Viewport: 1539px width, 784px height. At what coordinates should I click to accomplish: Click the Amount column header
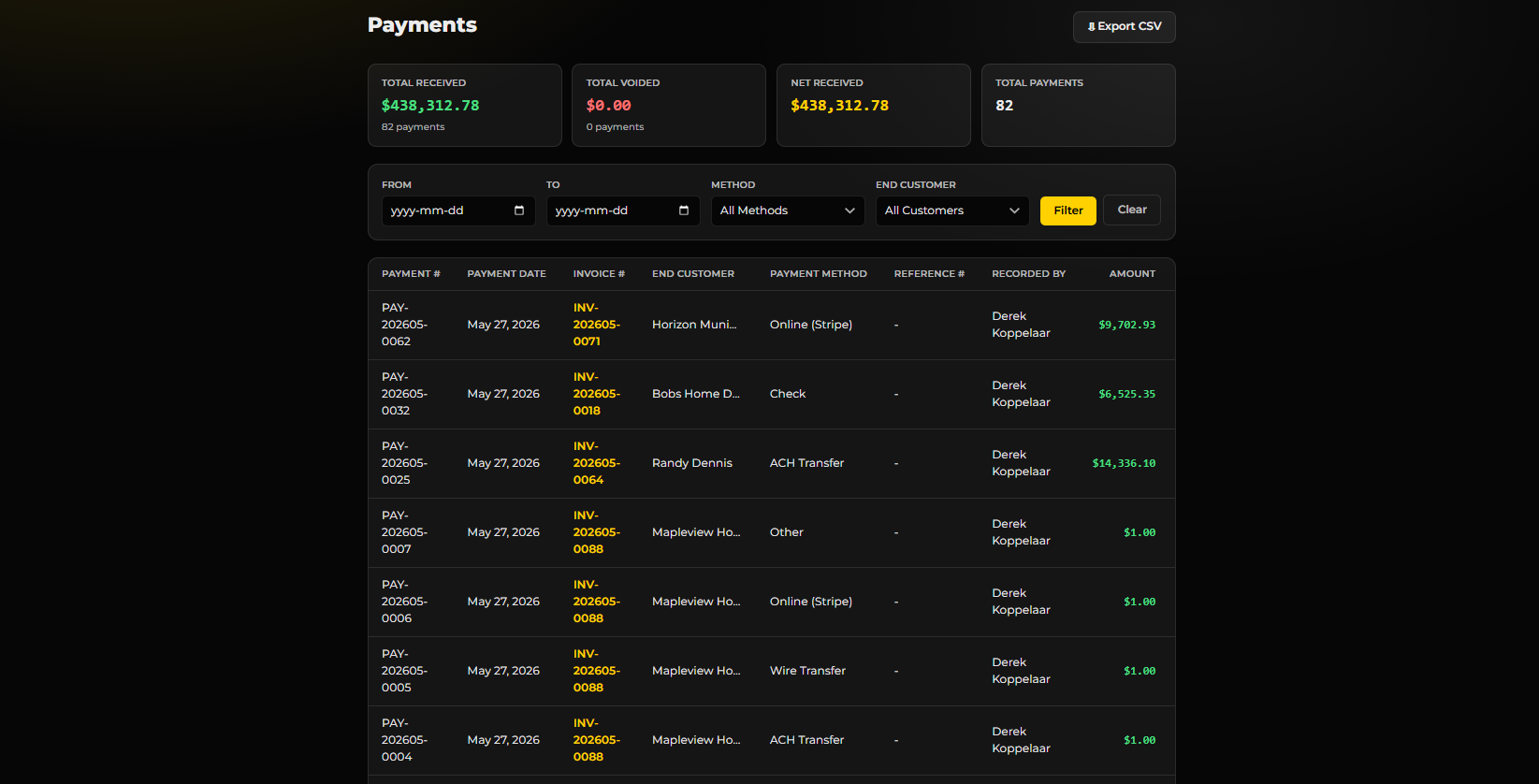(x=1132, y=274)
